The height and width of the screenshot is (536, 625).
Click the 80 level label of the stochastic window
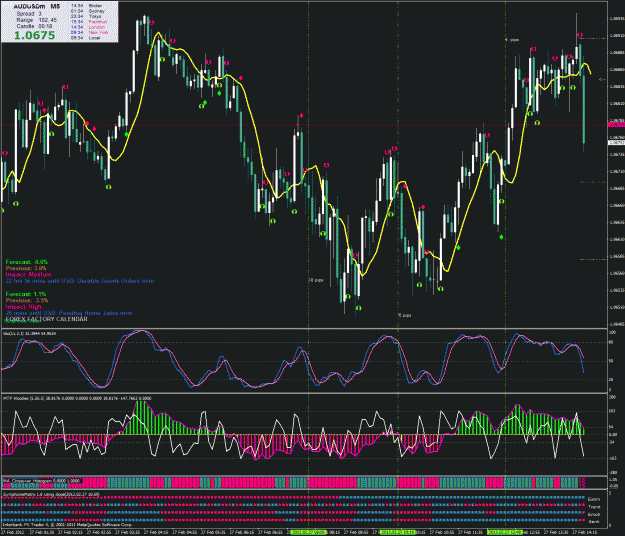[x=611, y=342]
